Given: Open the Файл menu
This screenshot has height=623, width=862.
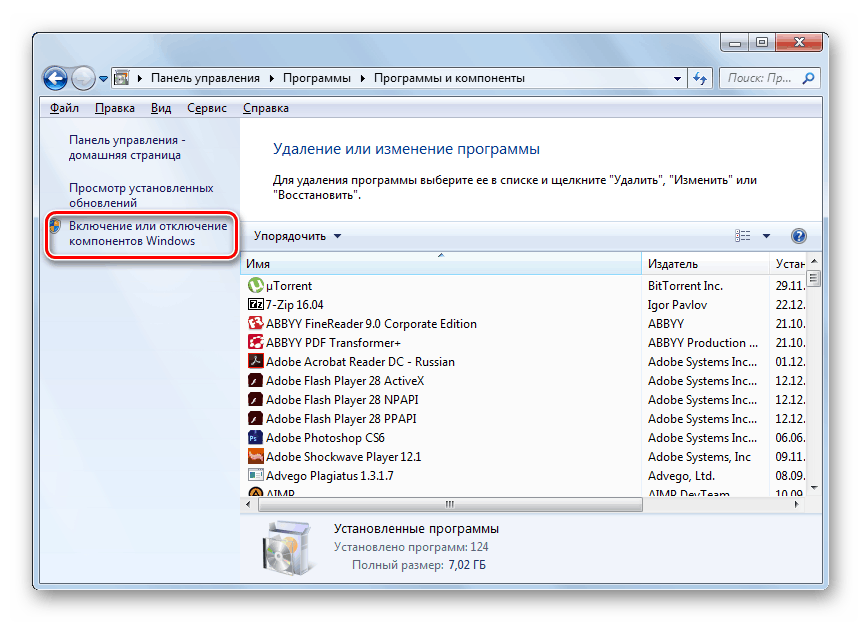Looking at the screenshot, I should [x=64, y=108].
